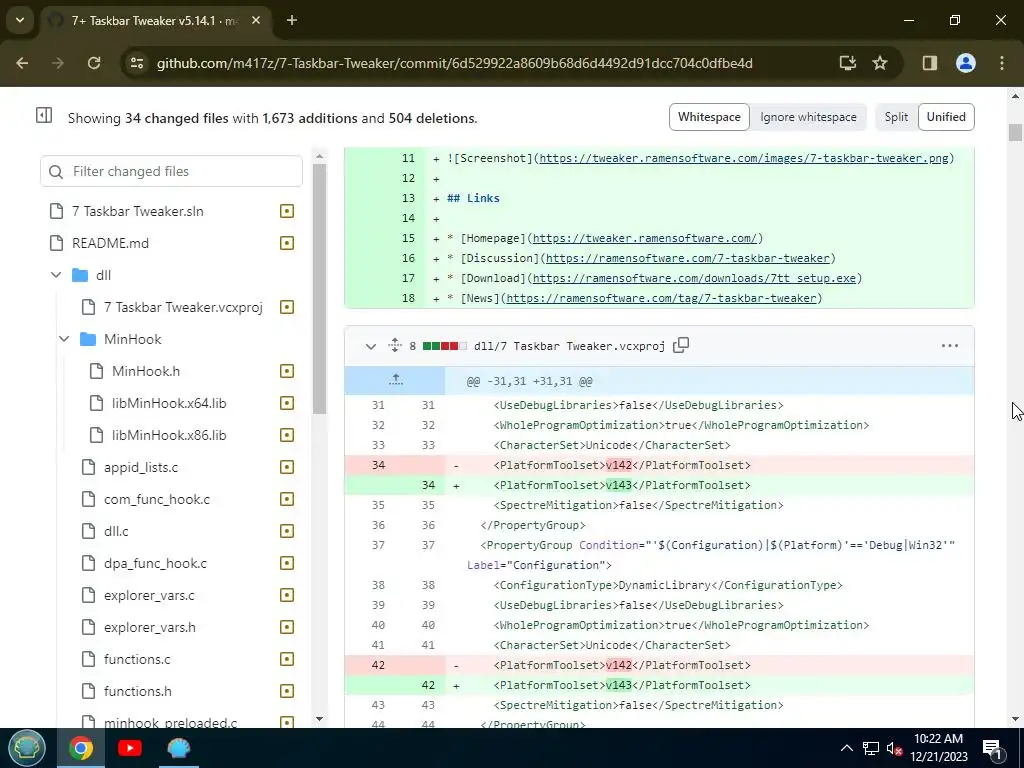Click the muted volume tray icon
The height and width of the screenshot is (768, 1024).
[x=894, y=749]
